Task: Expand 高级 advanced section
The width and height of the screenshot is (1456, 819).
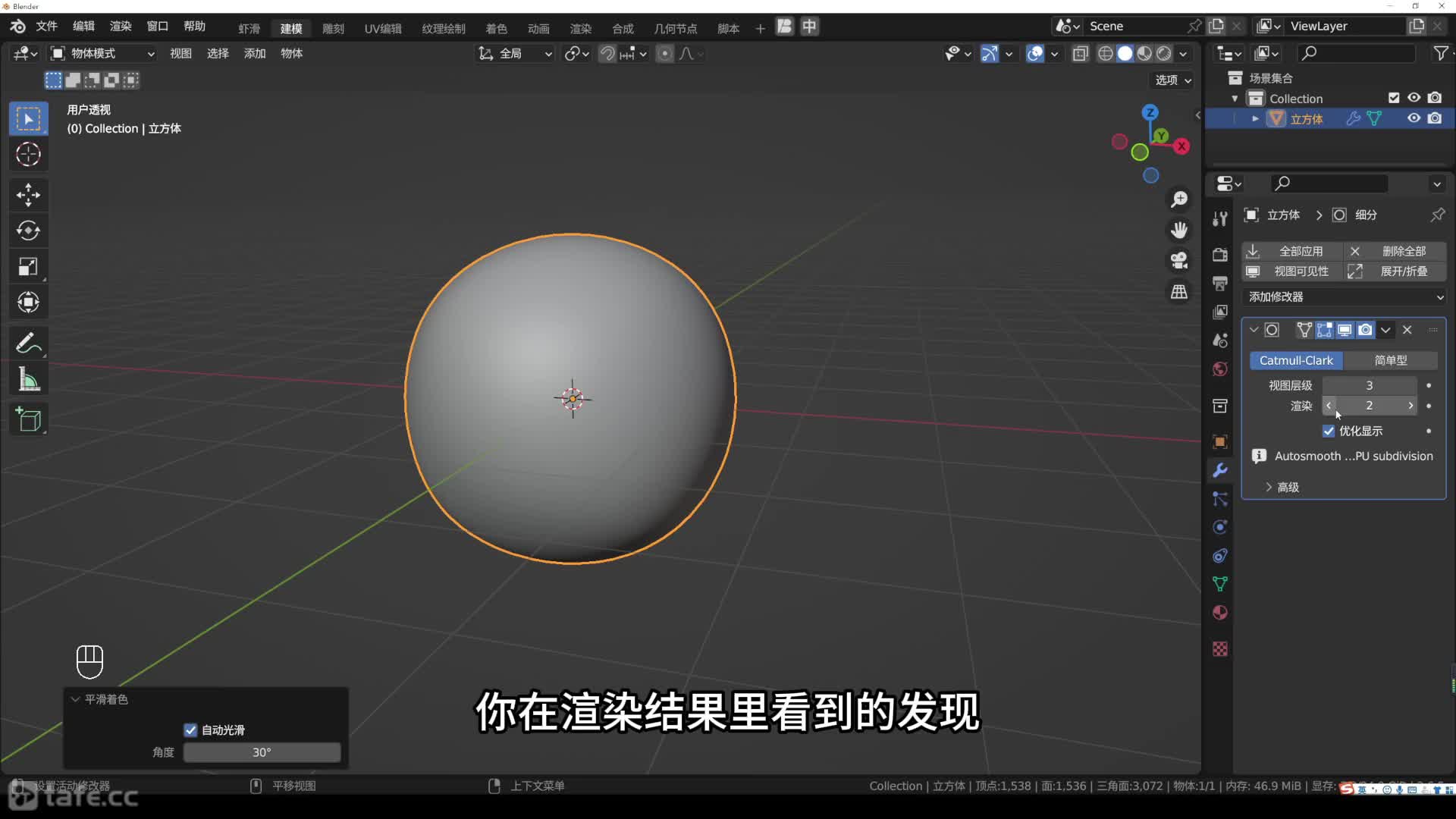Action: click(1282, 488)
